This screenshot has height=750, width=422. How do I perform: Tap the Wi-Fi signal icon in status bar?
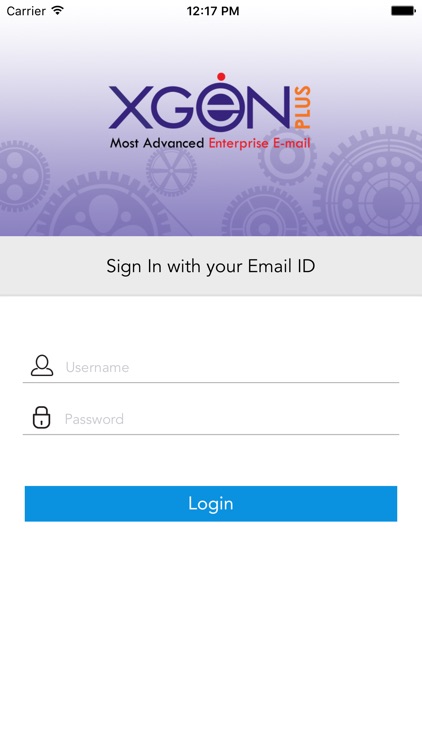(x=58, y=11)
